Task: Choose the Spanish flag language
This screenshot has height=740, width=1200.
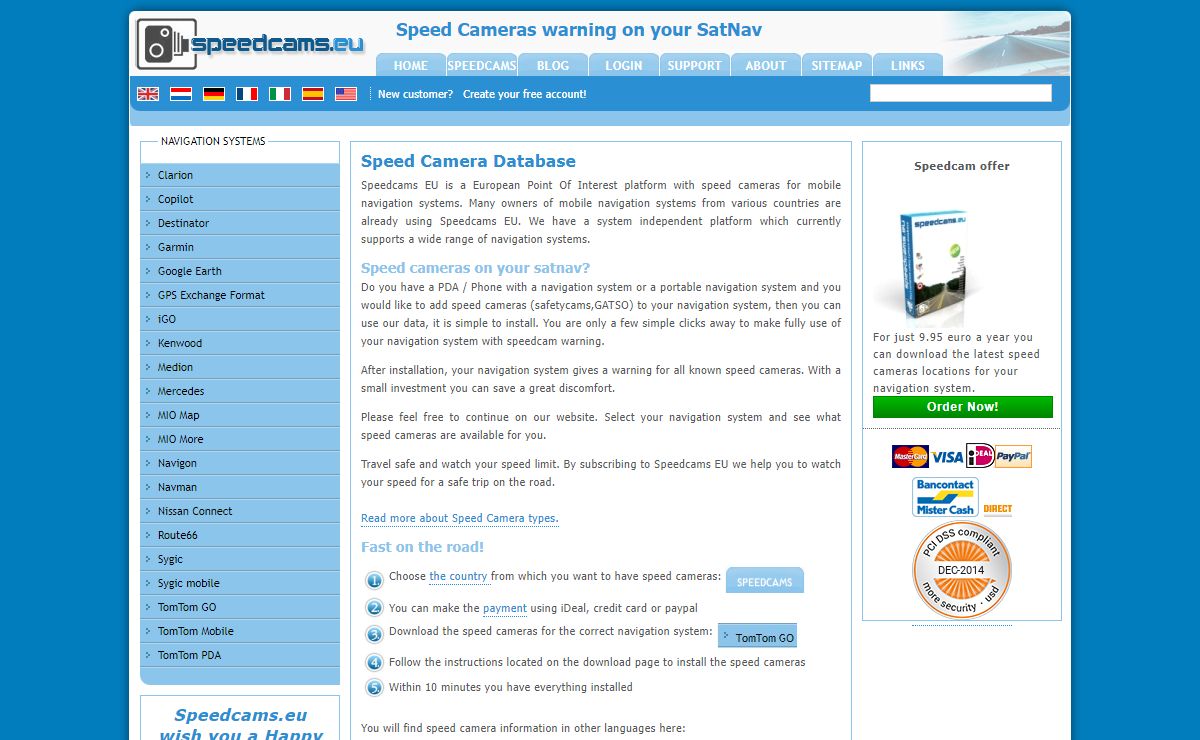Action: [313, 94]
